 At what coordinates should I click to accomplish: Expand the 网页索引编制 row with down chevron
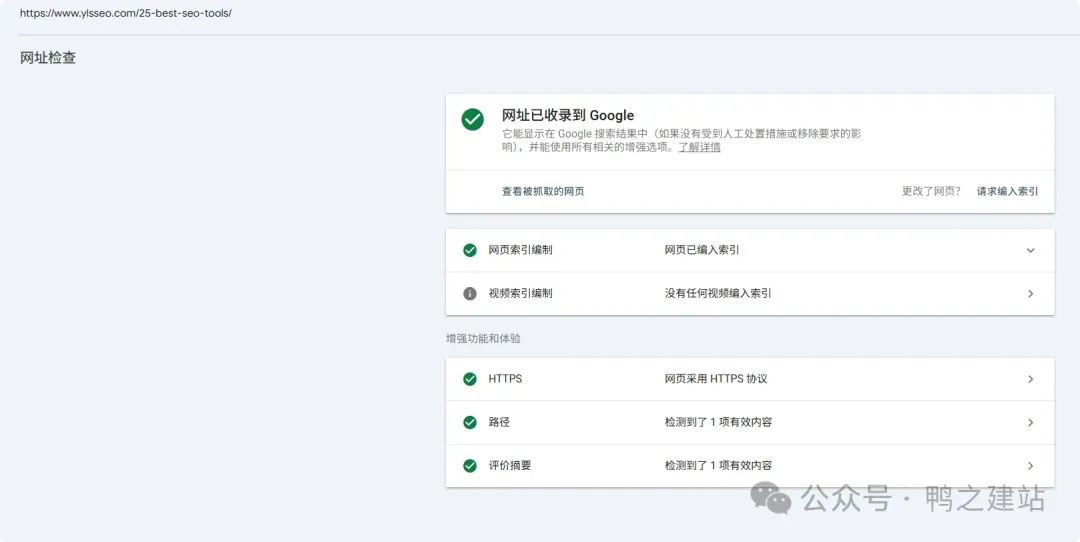point(1030,250)
